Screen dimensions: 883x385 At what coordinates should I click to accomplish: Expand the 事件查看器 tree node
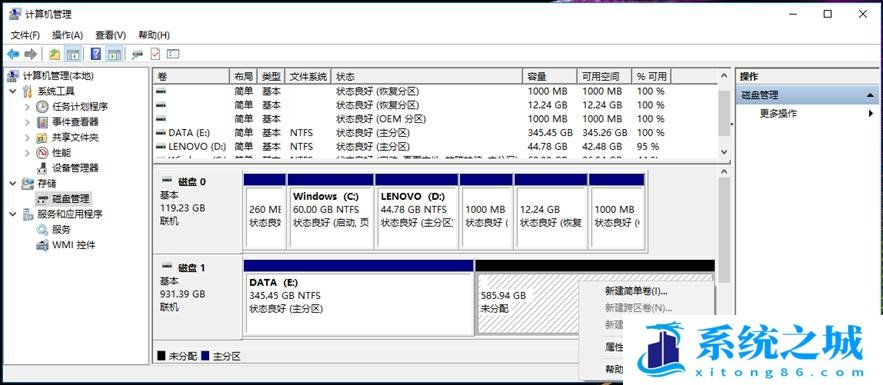pyautogui.click(x=28, y=122)
